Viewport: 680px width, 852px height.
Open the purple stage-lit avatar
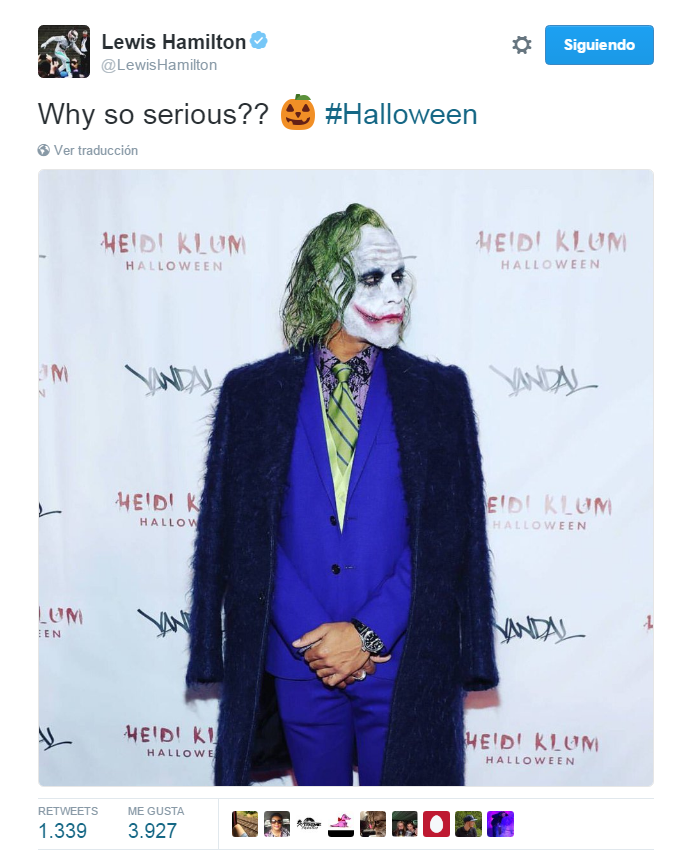pos(501,824)
